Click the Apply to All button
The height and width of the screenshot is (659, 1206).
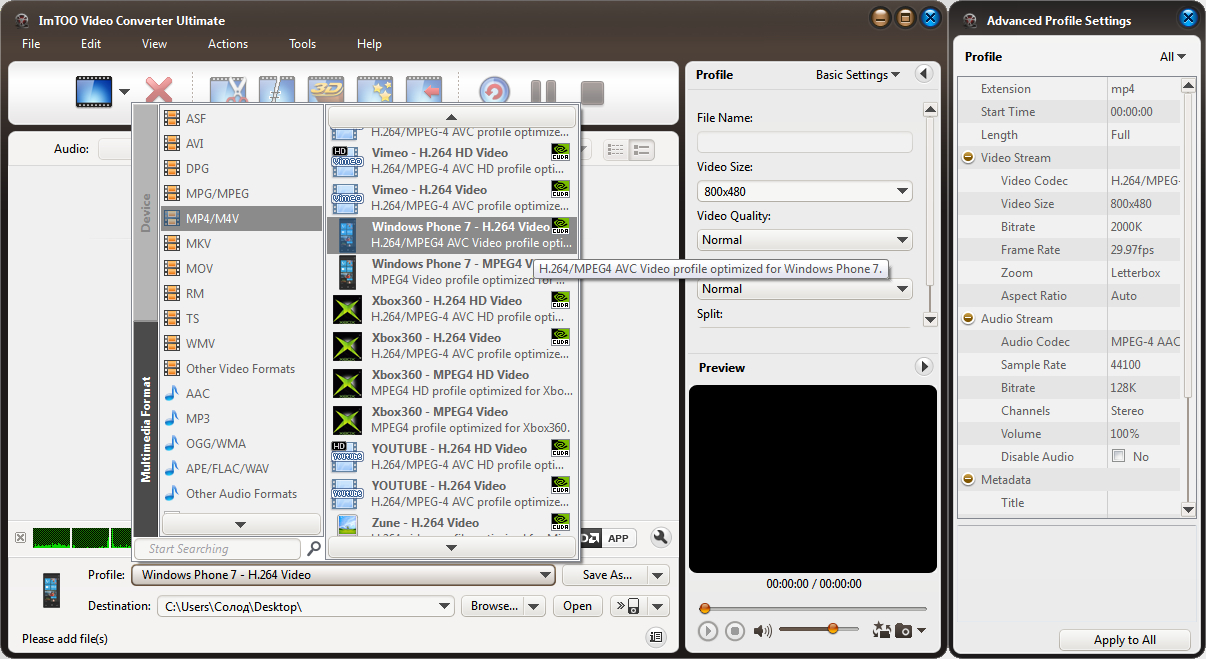click(x=1125, y=640)
